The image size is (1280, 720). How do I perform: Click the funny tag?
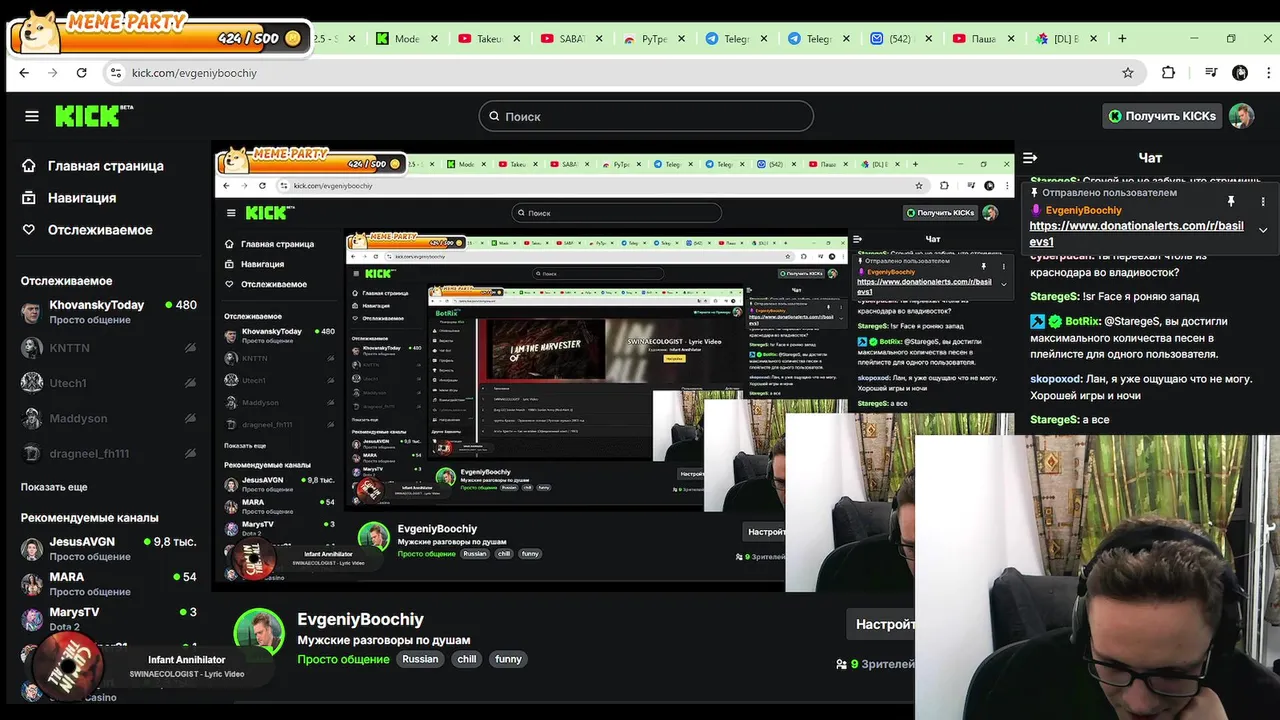[508, 659]
